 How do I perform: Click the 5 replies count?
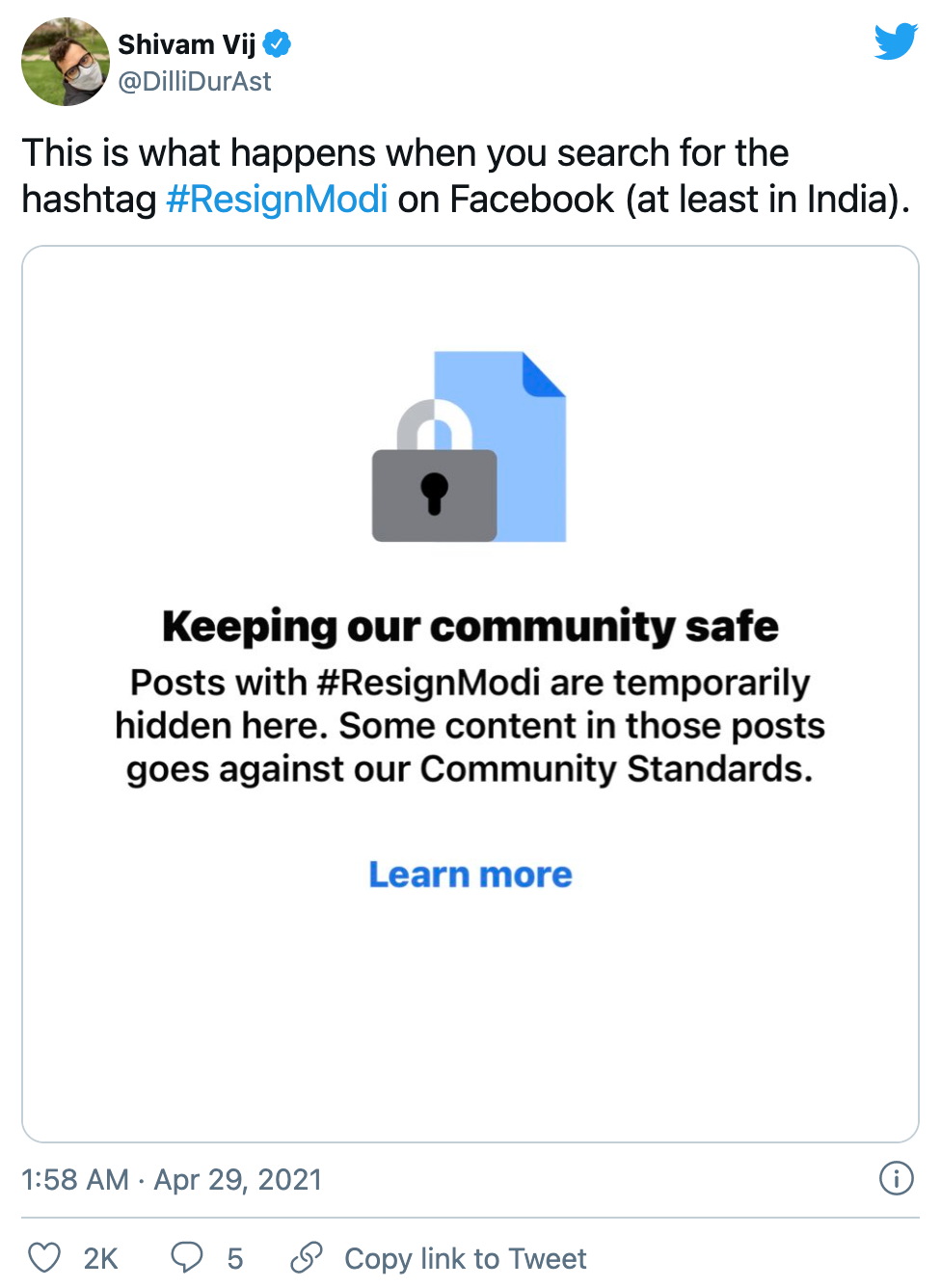235,1258
